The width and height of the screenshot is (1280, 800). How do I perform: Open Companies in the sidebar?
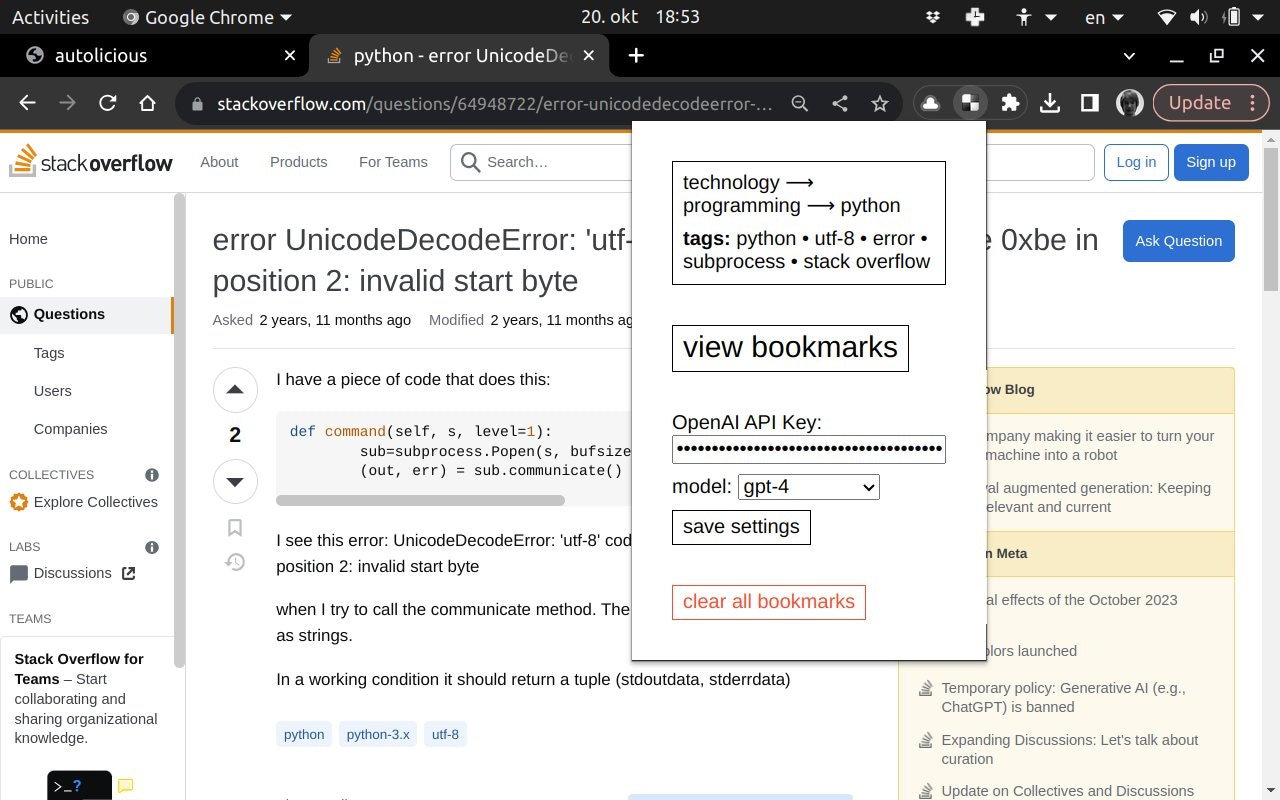70,429
